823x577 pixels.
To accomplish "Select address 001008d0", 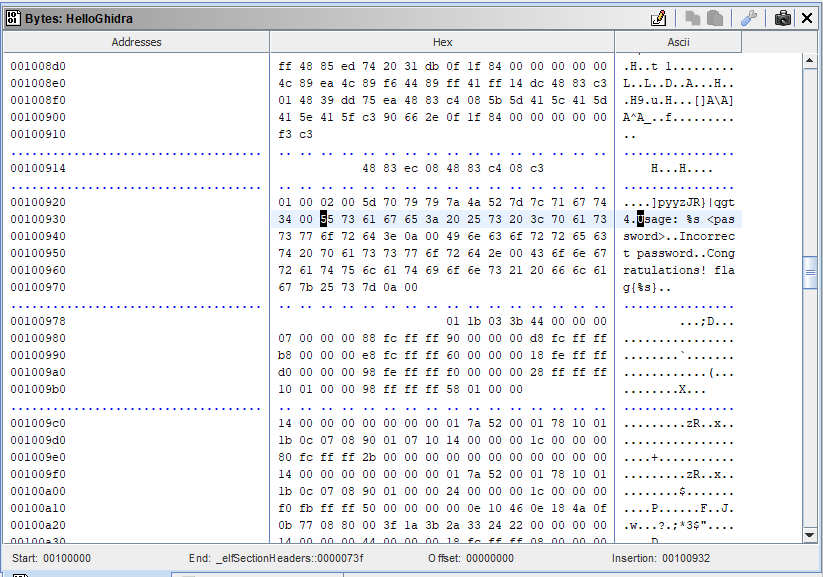I will click(x=38, y=66).
